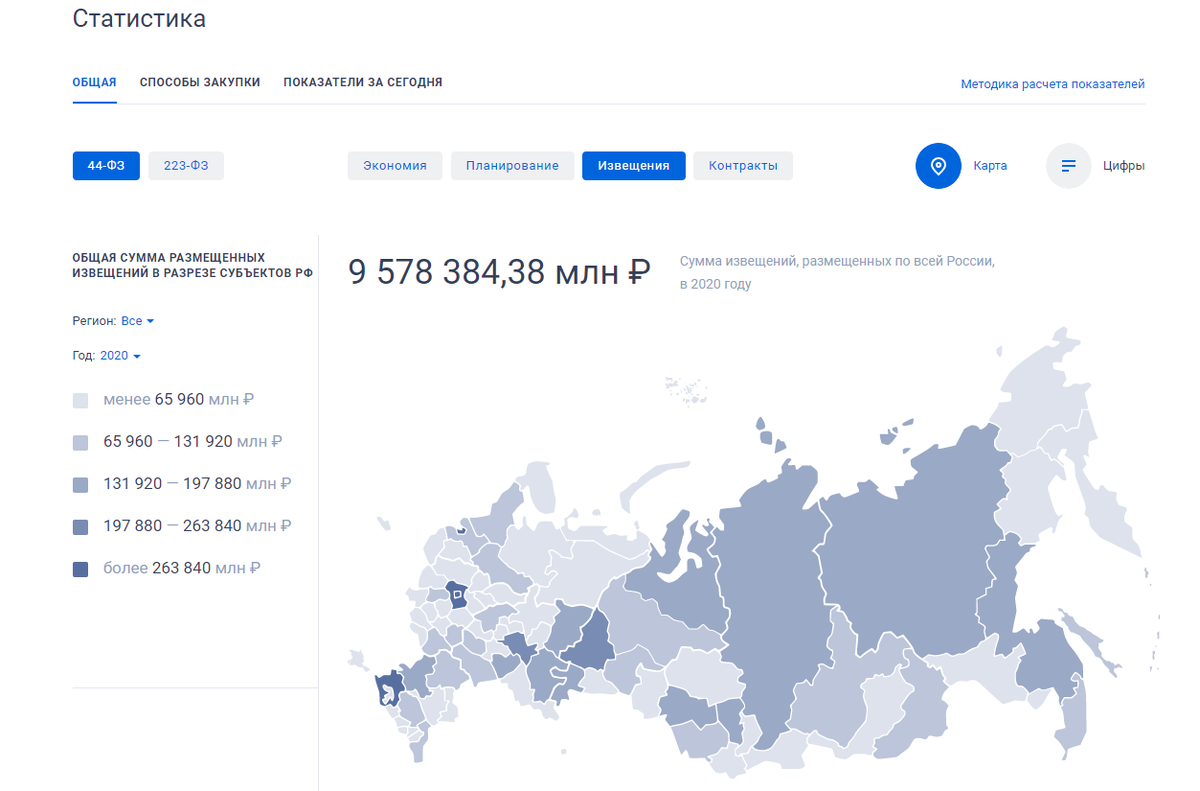Click the более 263 840 млн legend text
The width and height of the screenshot is (1200, 791).
pyautogui.click(x=182, y=568)
